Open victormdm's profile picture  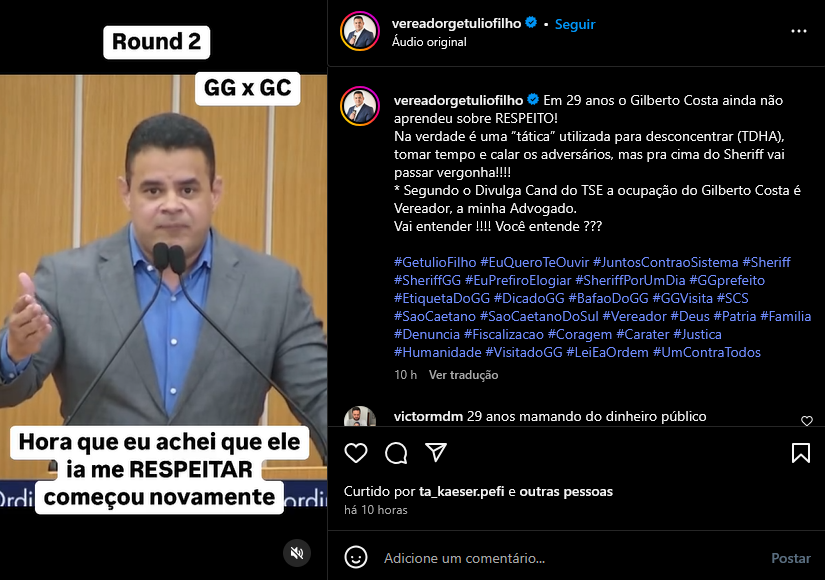[360, 417]
